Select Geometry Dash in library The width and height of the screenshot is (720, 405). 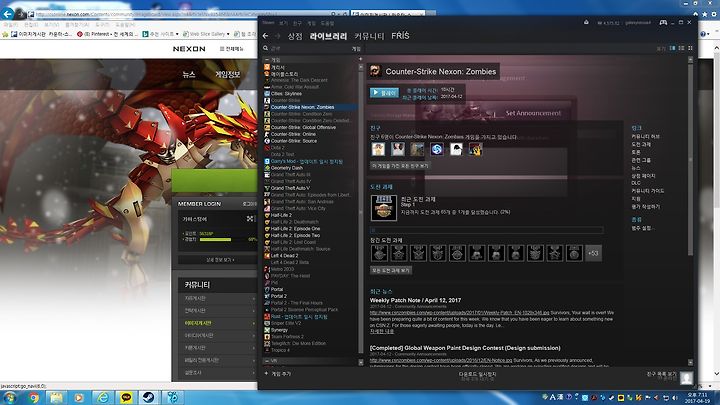[x=287, y=168]
